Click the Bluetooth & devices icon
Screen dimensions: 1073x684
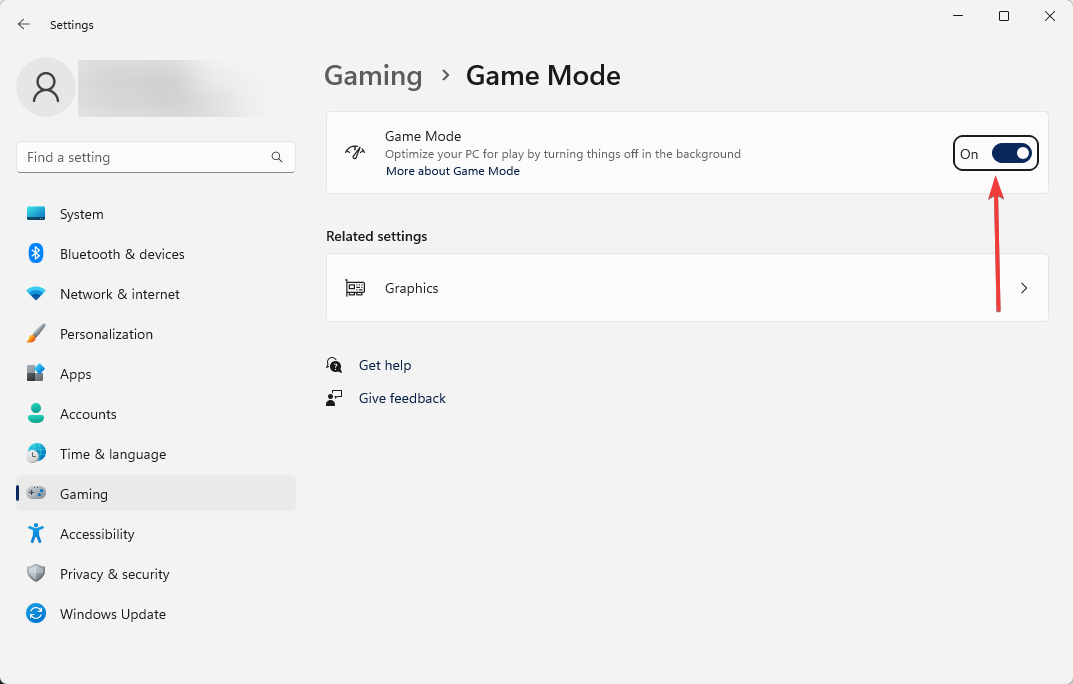click(36, 254)
